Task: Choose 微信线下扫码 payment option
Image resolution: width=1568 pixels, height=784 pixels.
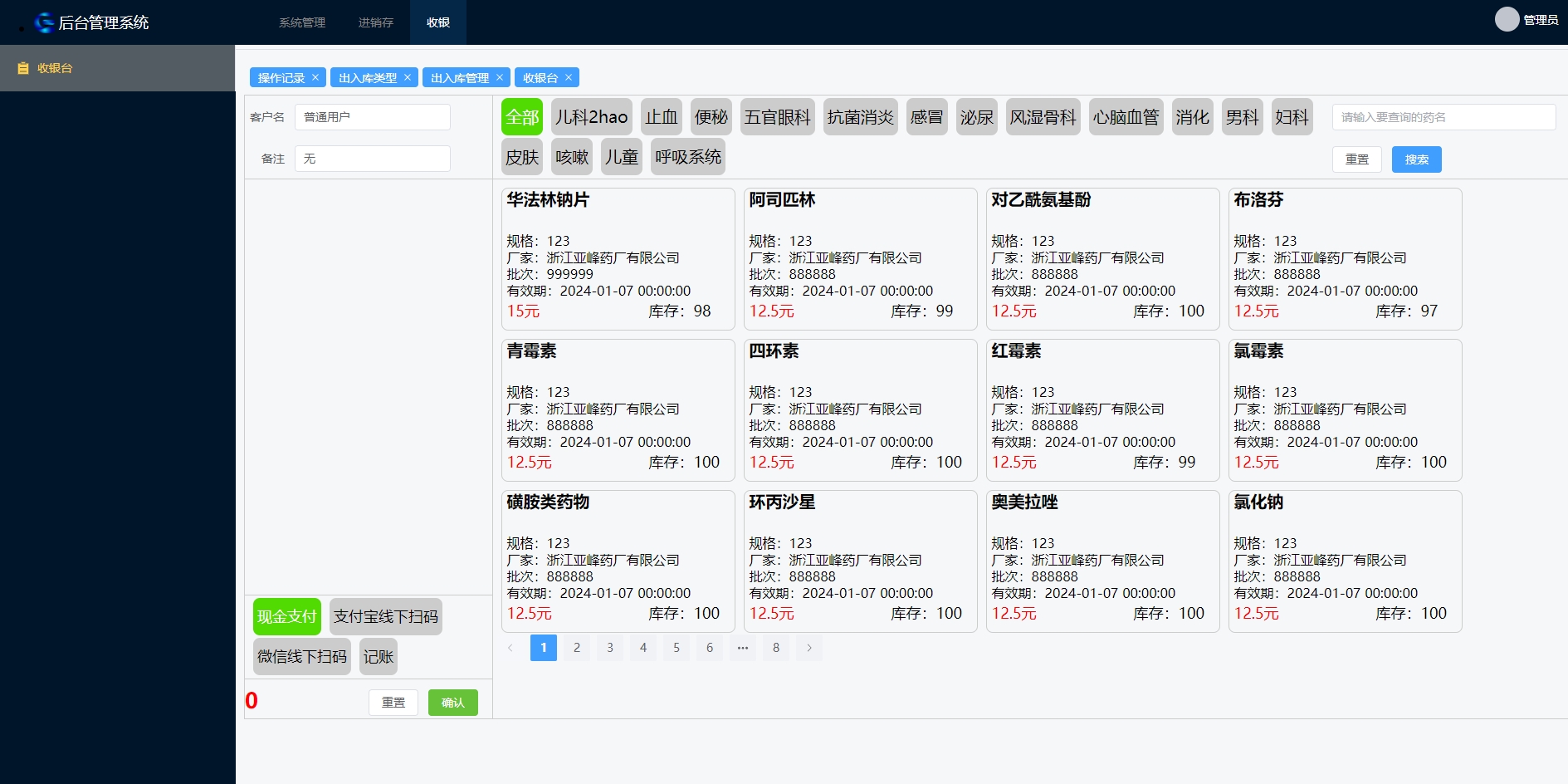Action: pos(302,656)
